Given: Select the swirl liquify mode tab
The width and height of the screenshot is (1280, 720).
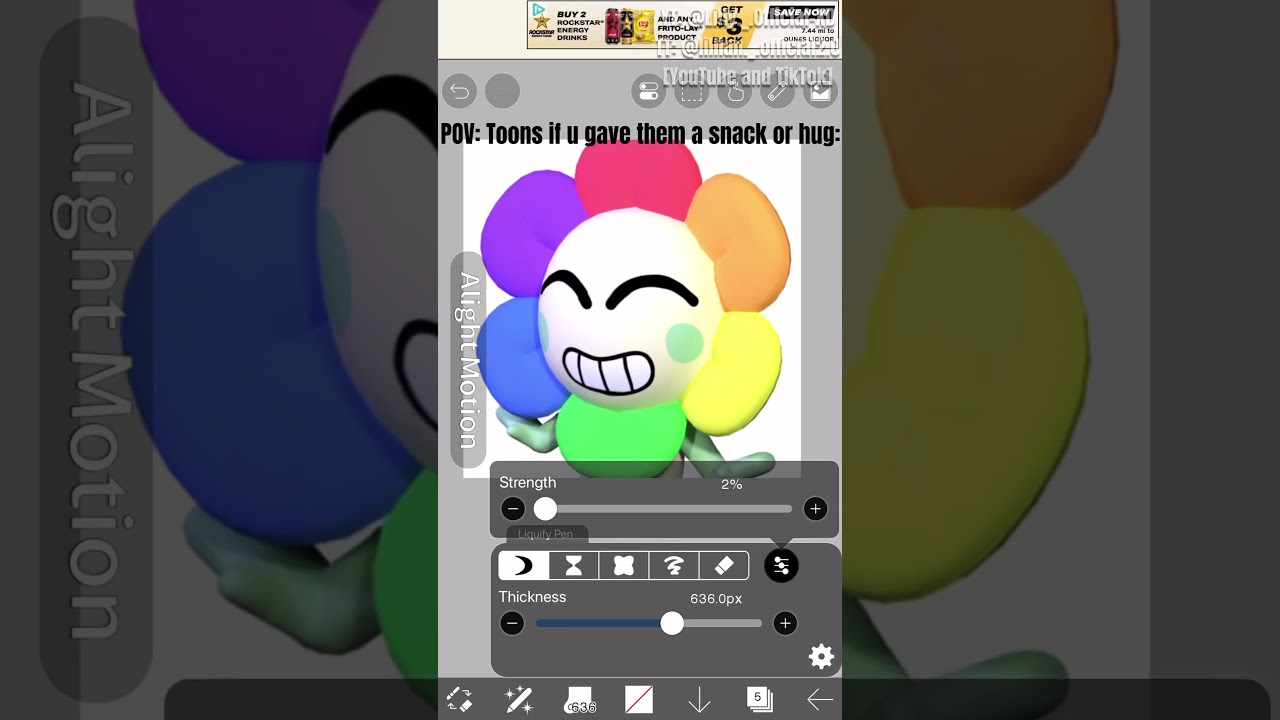Looking at the screenshot, I should tap(674, 566).
